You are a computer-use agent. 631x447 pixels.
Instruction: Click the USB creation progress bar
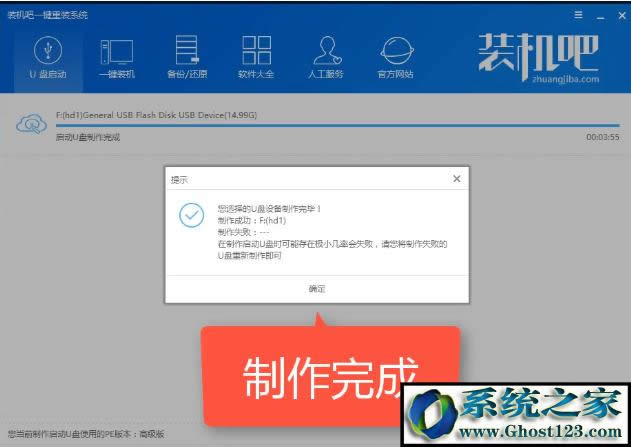pos(337,126)
